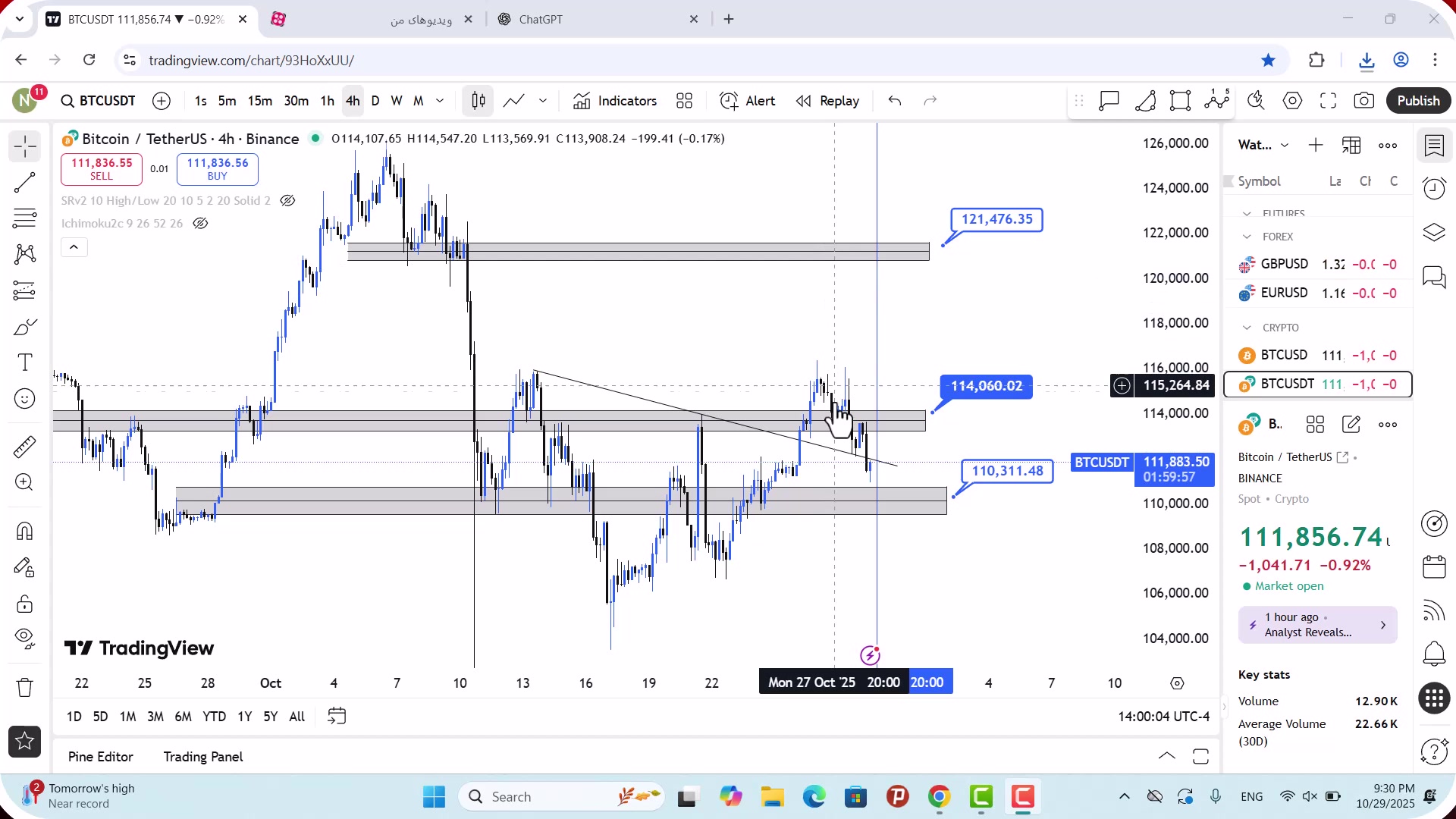Open the emoji icons tool
Viewport: 1456px width, 819px height.
click(24, 399)
